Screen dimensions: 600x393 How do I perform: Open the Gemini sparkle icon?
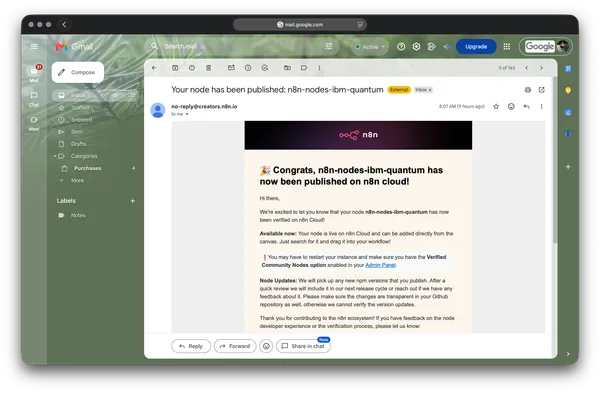click(x=447, y=47)
